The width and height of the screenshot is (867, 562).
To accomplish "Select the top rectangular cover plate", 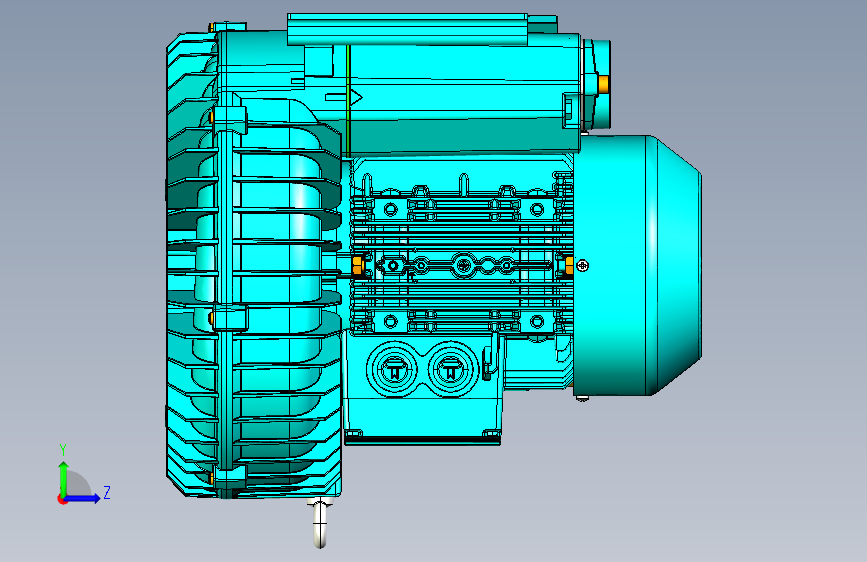I will 408,30.
